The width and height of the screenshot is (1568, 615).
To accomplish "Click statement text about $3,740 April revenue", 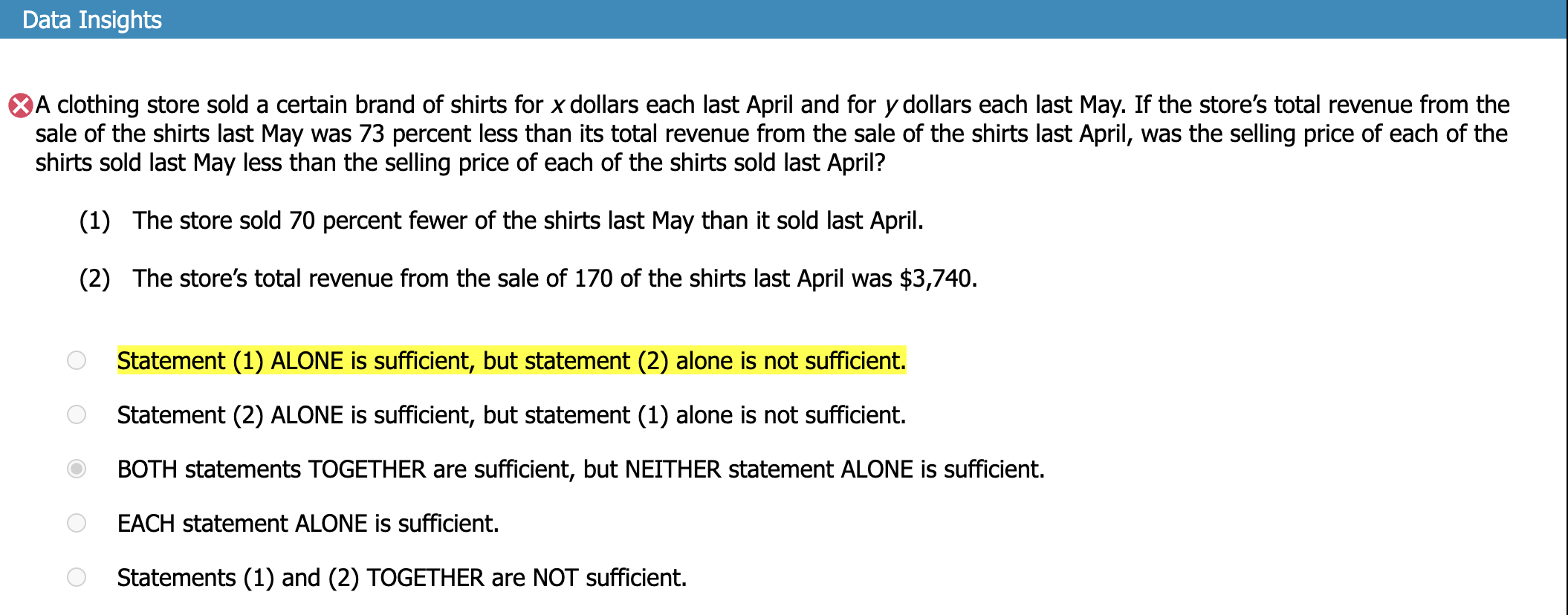I will 554,279.
